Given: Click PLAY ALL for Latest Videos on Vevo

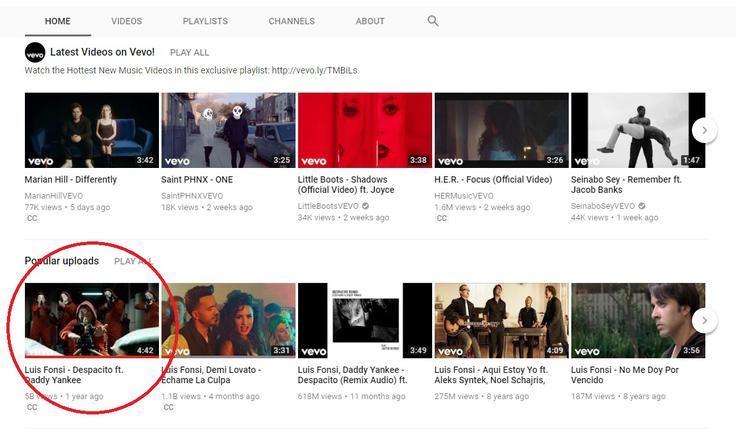Looking at the screenshot, I should click(x=189, y=53).
